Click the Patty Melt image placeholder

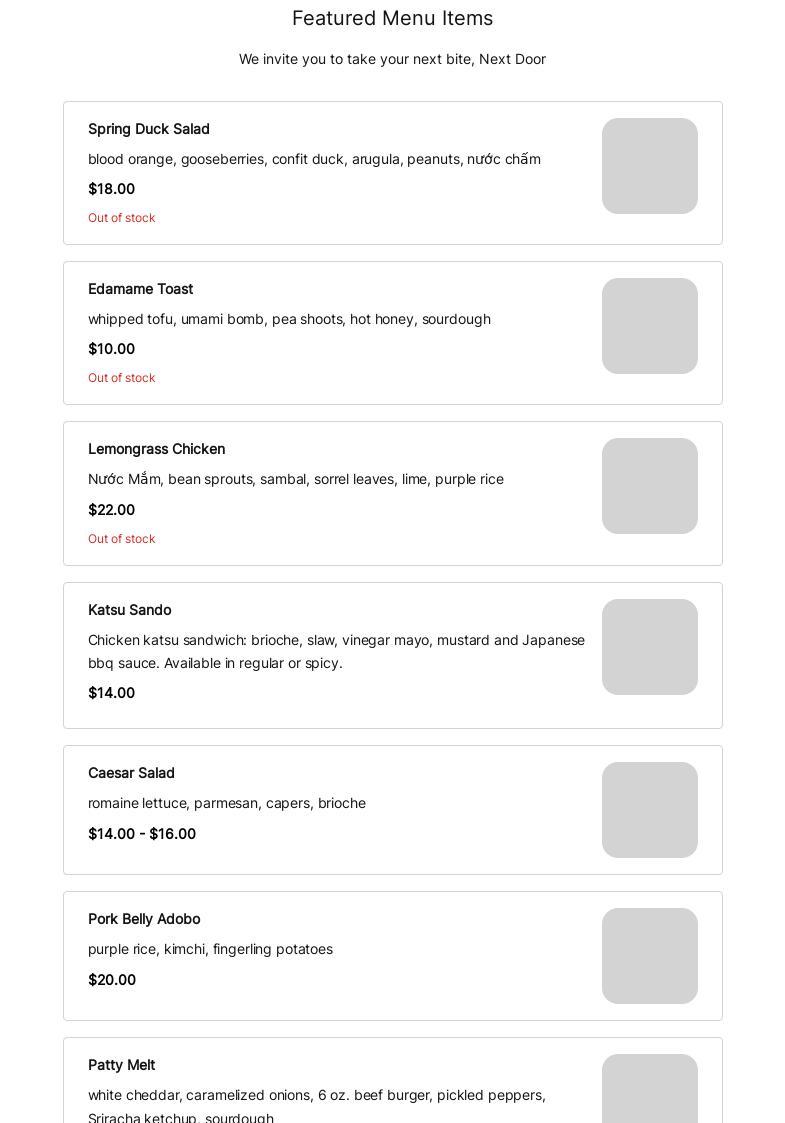pos(649,1090)
